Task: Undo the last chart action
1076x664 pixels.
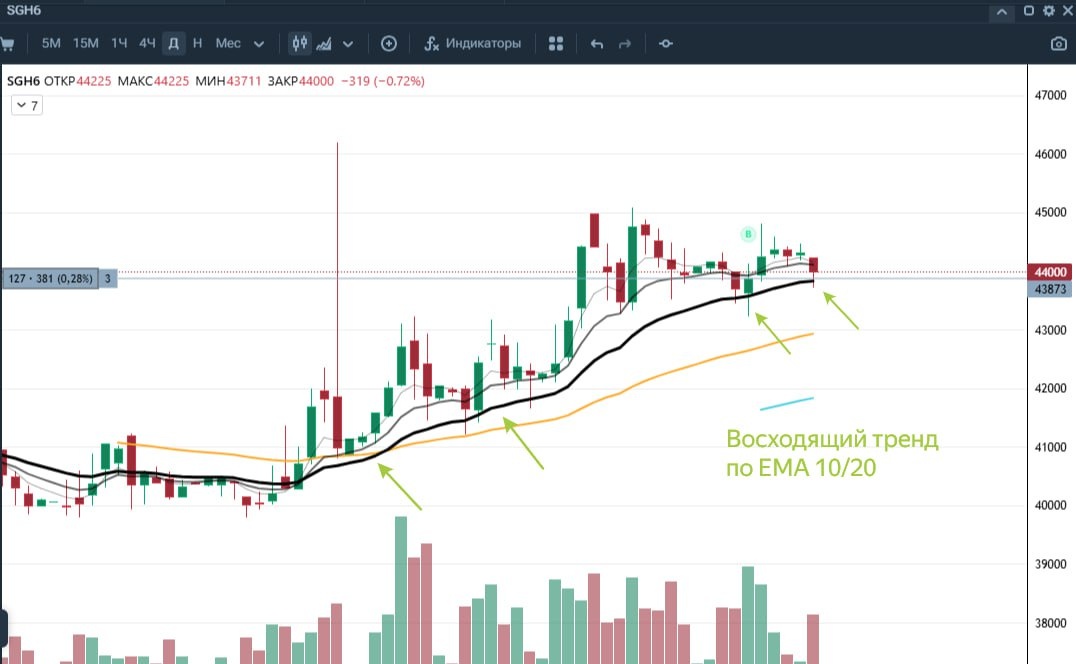Action: click(597, 44)
